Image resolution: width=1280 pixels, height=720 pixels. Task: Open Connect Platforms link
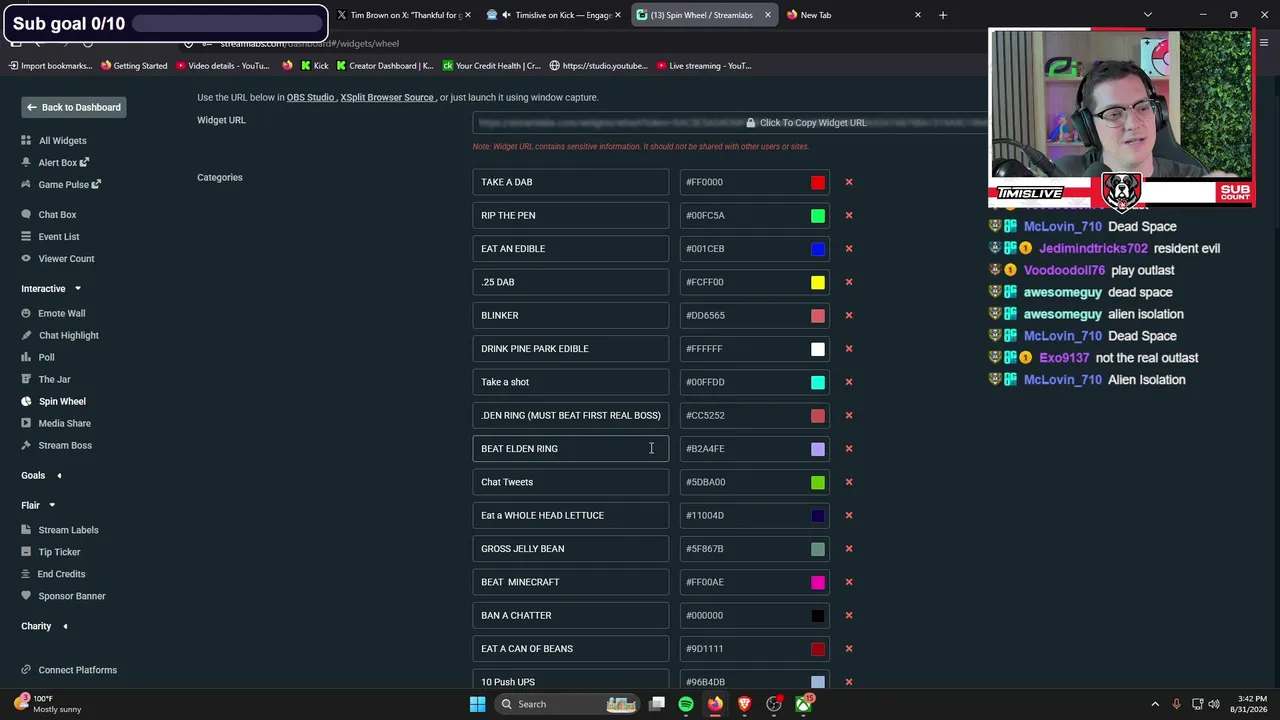click(x=77, y=670)
